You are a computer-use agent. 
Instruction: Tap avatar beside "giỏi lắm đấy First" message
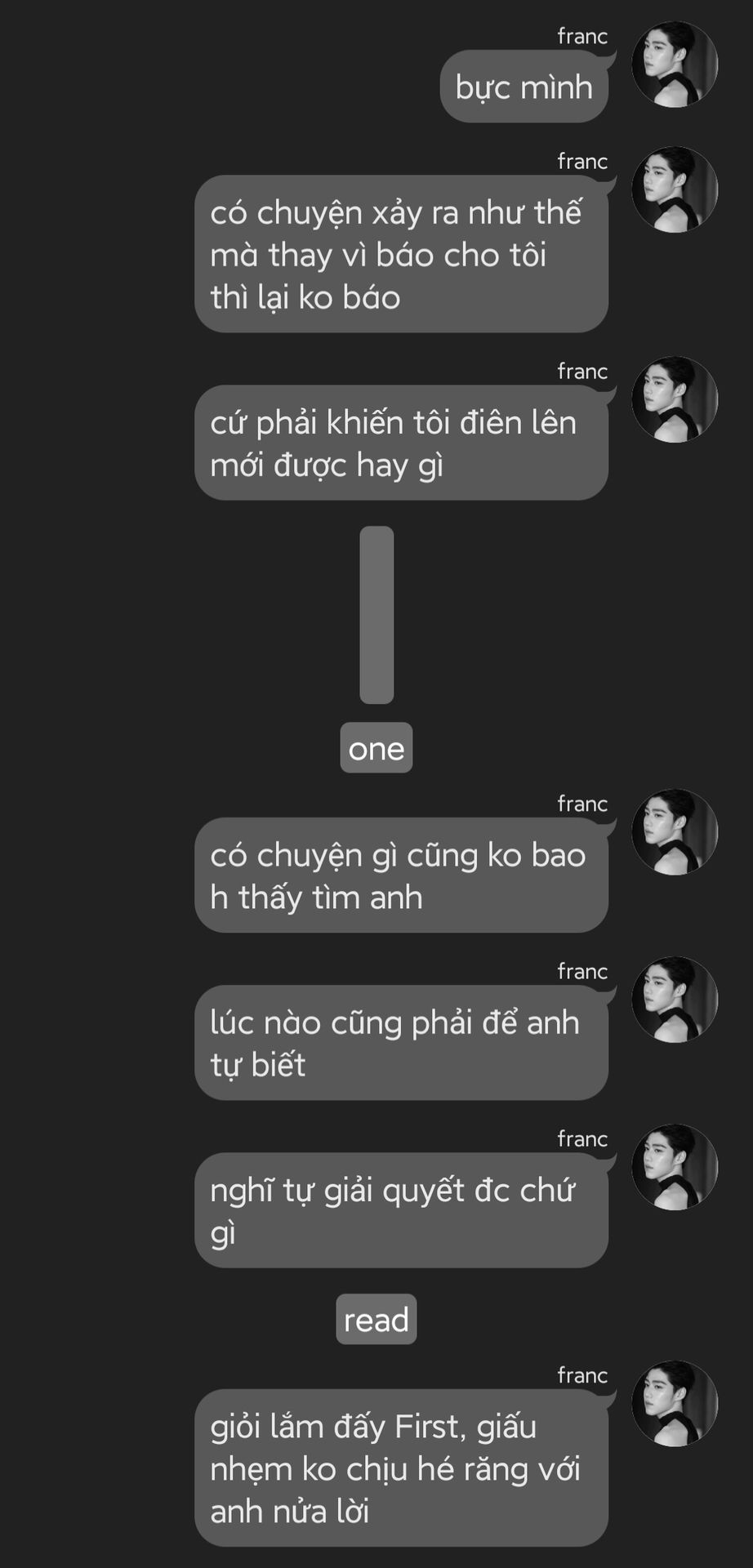click(675, 1404)
